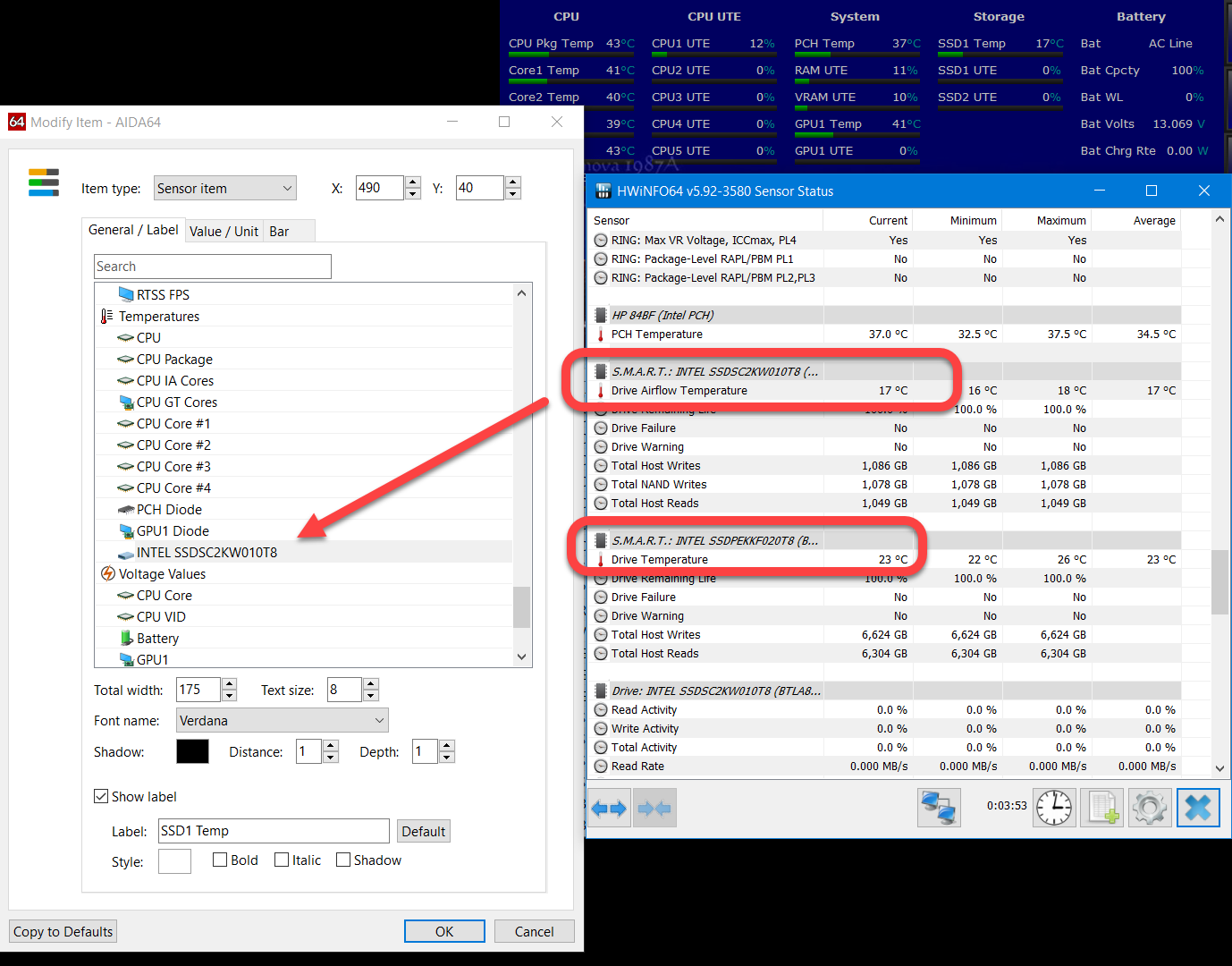Click the thermometer icon beside Drive Temperature

click(x=601, y=559)
